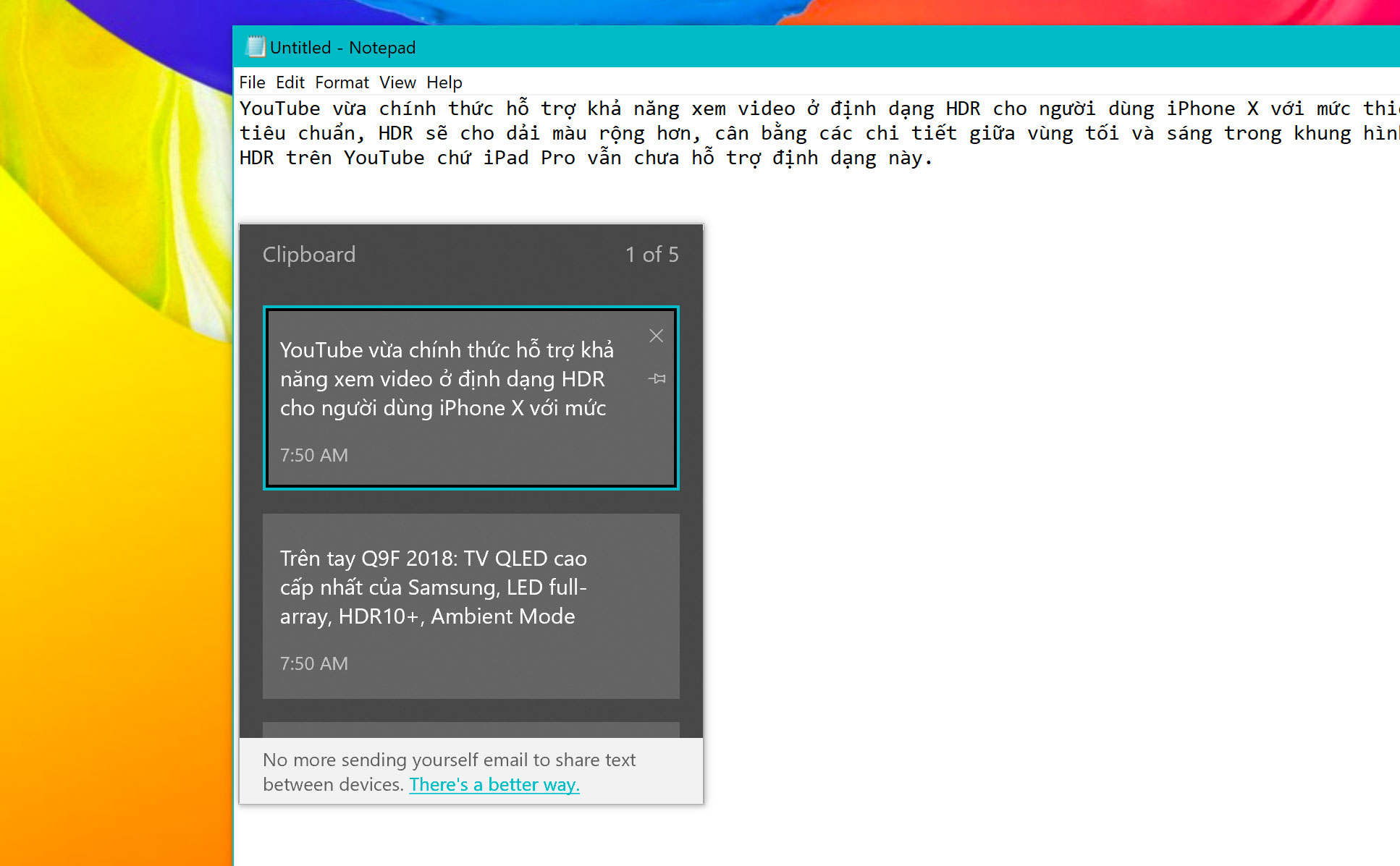Open the Edit menu
Viewport: 1400px width, 866px height.
pyautogui.click(x=290, y=82)
